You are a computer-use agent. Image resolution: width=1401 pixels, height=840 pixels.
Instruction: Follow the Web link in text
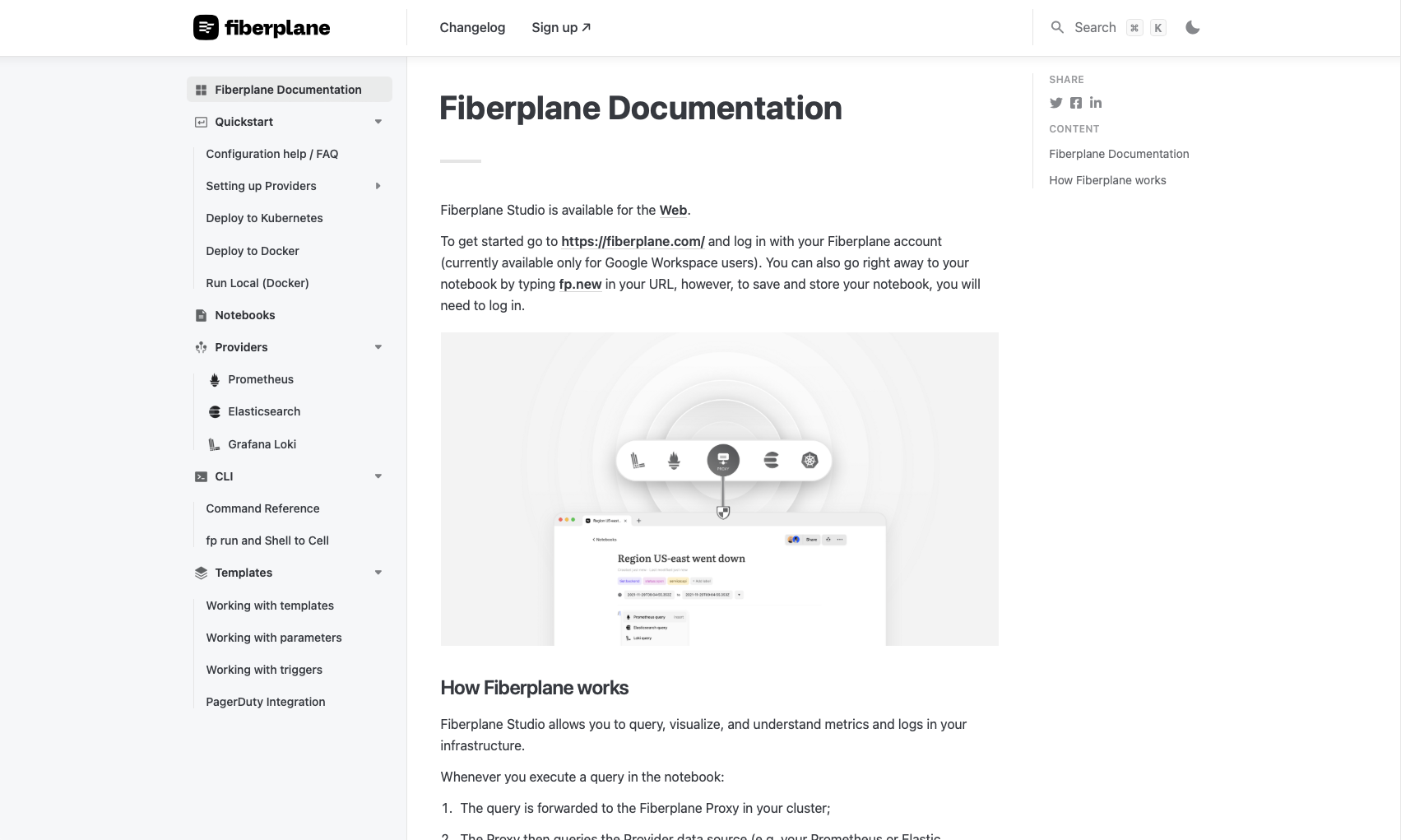click(x=673, y=210)
